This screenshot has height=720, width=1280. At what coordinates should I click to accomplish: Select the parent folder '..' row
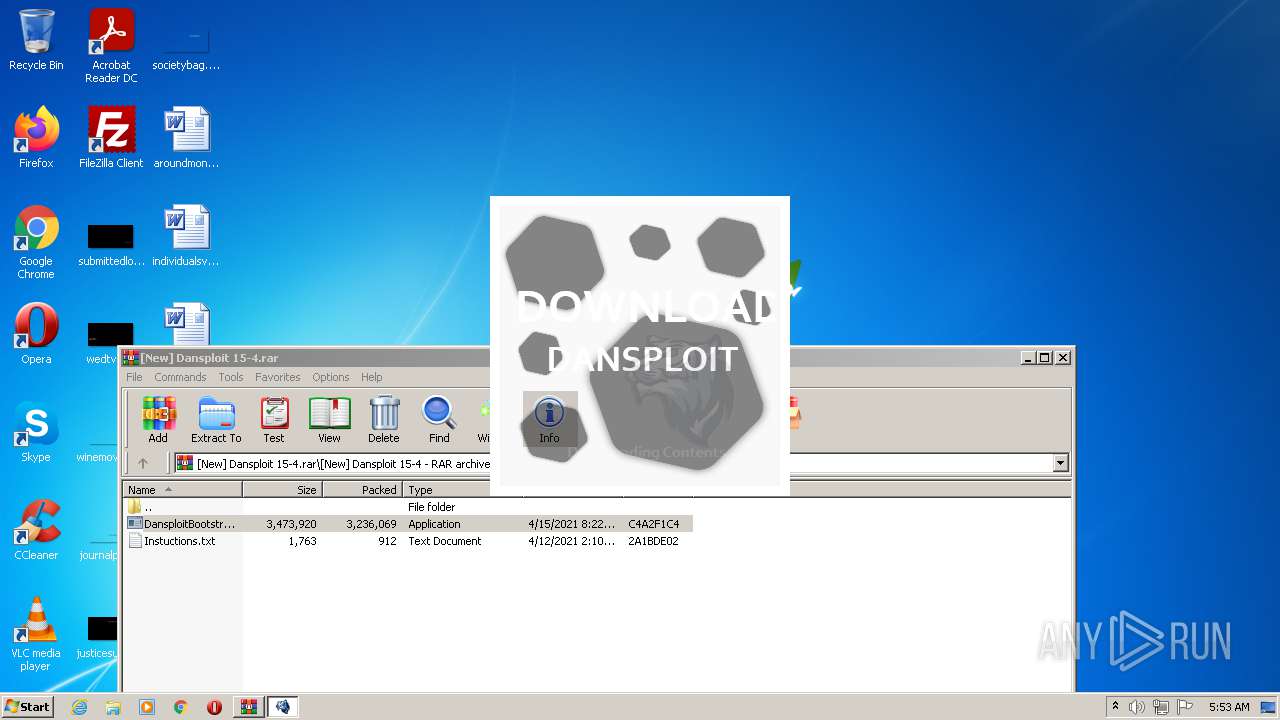tap(408, 507)
